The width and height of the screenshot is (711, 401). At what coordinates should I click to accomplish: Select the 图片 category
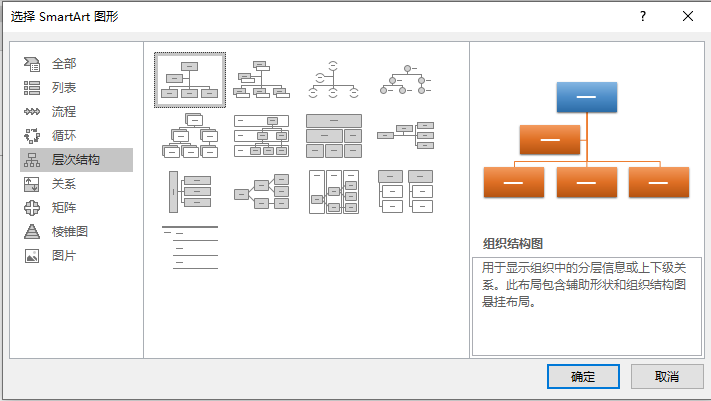click(76, 256)
